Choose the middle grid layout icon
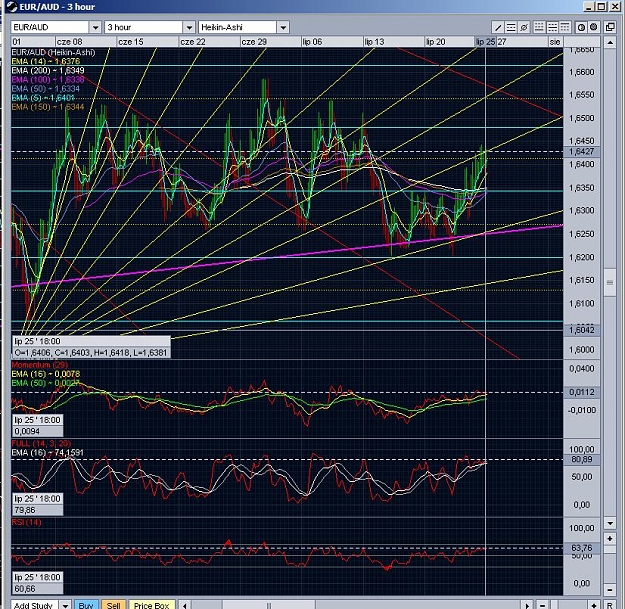625x609 pixels. pyautogui.click(x=552, y=27)
